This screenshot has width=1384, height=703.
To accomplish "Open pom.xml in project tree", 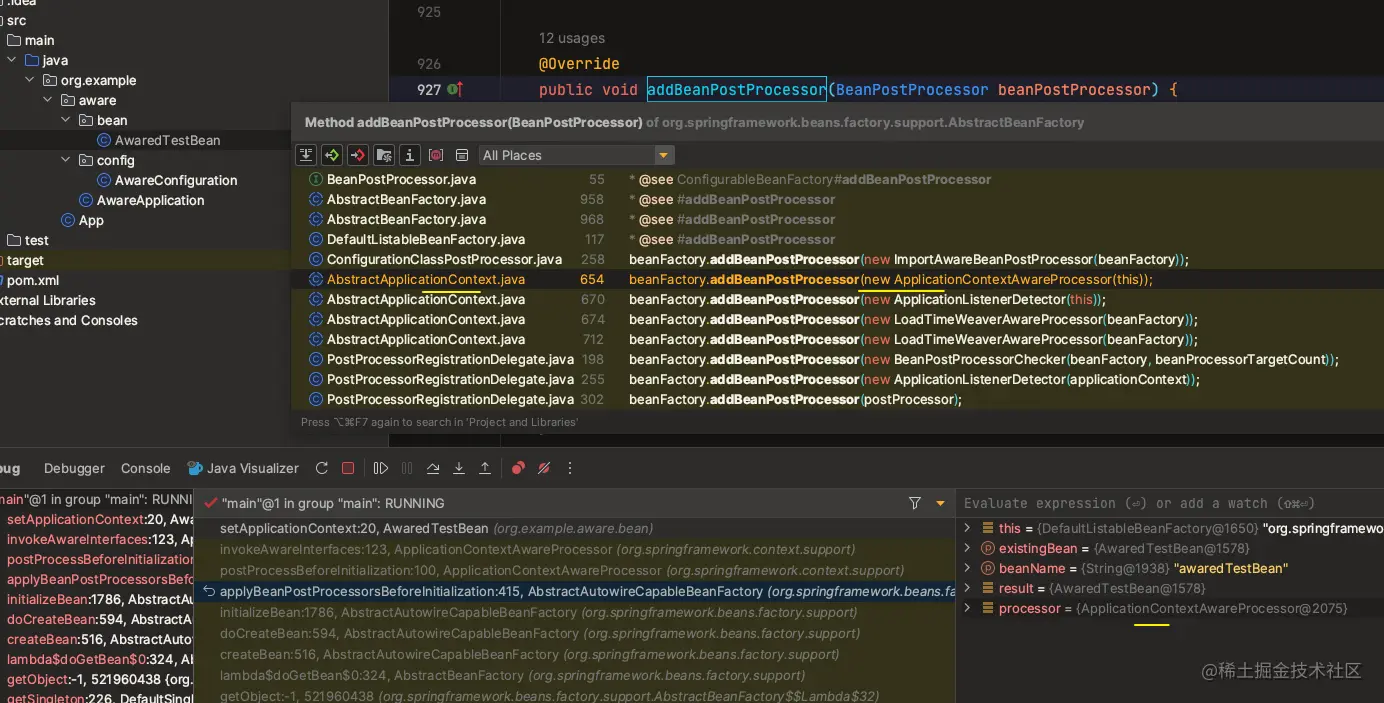I will pos(32,280).
